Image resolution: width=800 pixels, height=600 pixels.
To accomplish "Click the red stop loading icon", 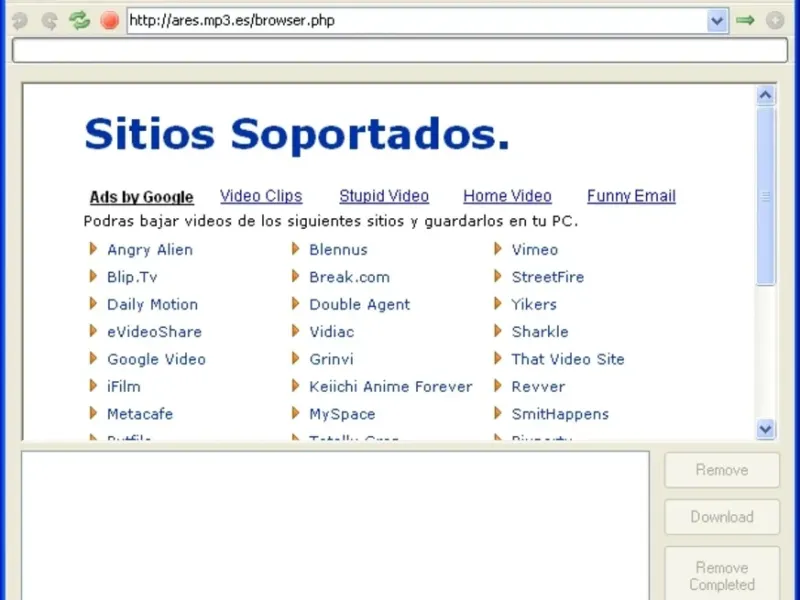I will pos(109,21).
